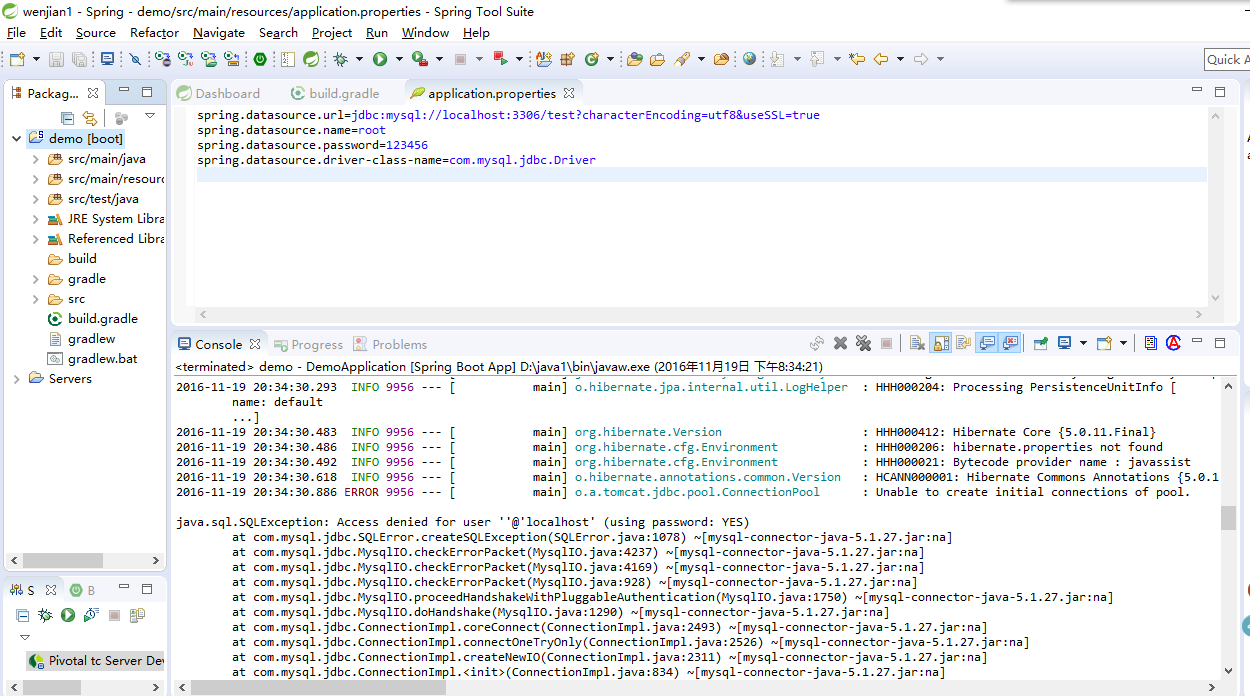Open the Display Selected Console dropdown

point(1082,343)
